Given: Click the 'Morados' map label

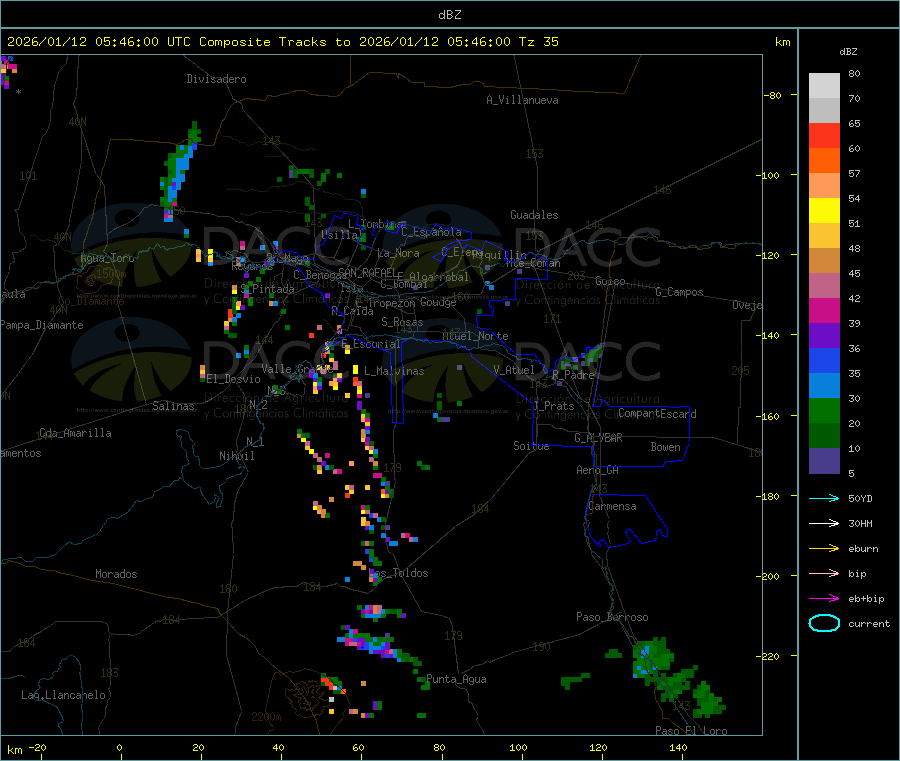Looking at the screenshot, I should [116, 574].
